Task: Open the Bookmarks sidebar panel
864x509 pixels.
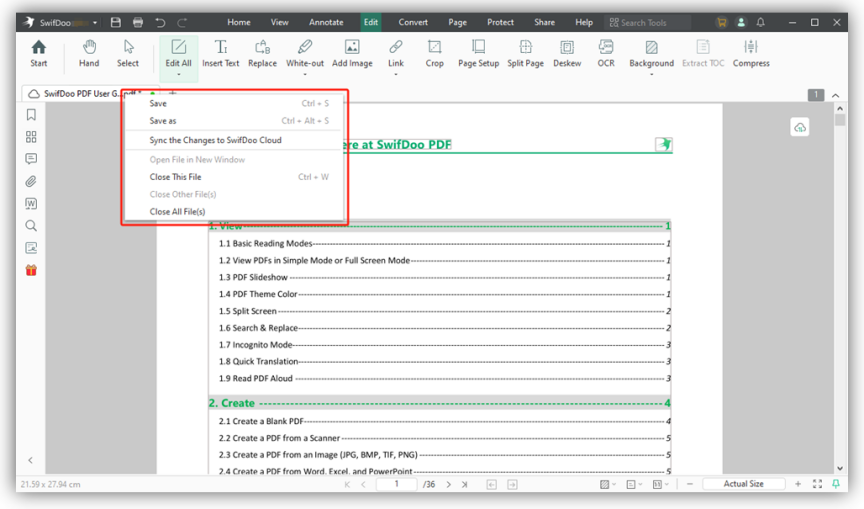Action: click(x=31, y=115)
